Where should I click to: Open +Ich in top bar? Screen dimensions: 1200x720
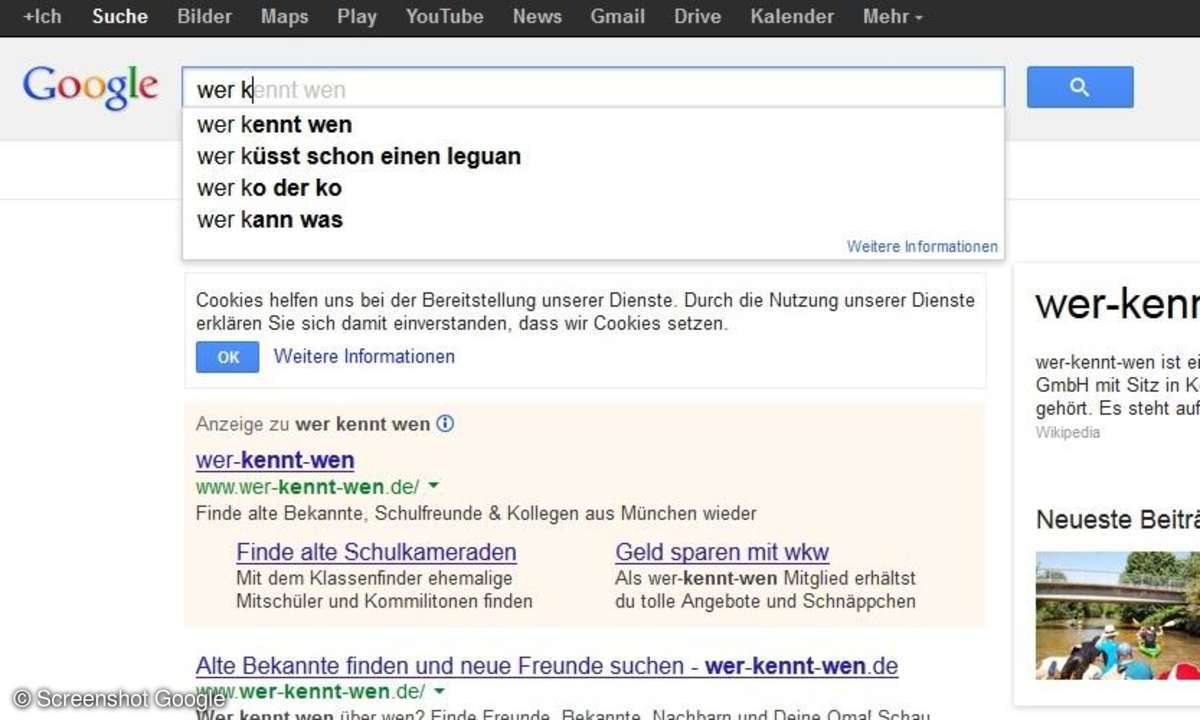(43, 17)
